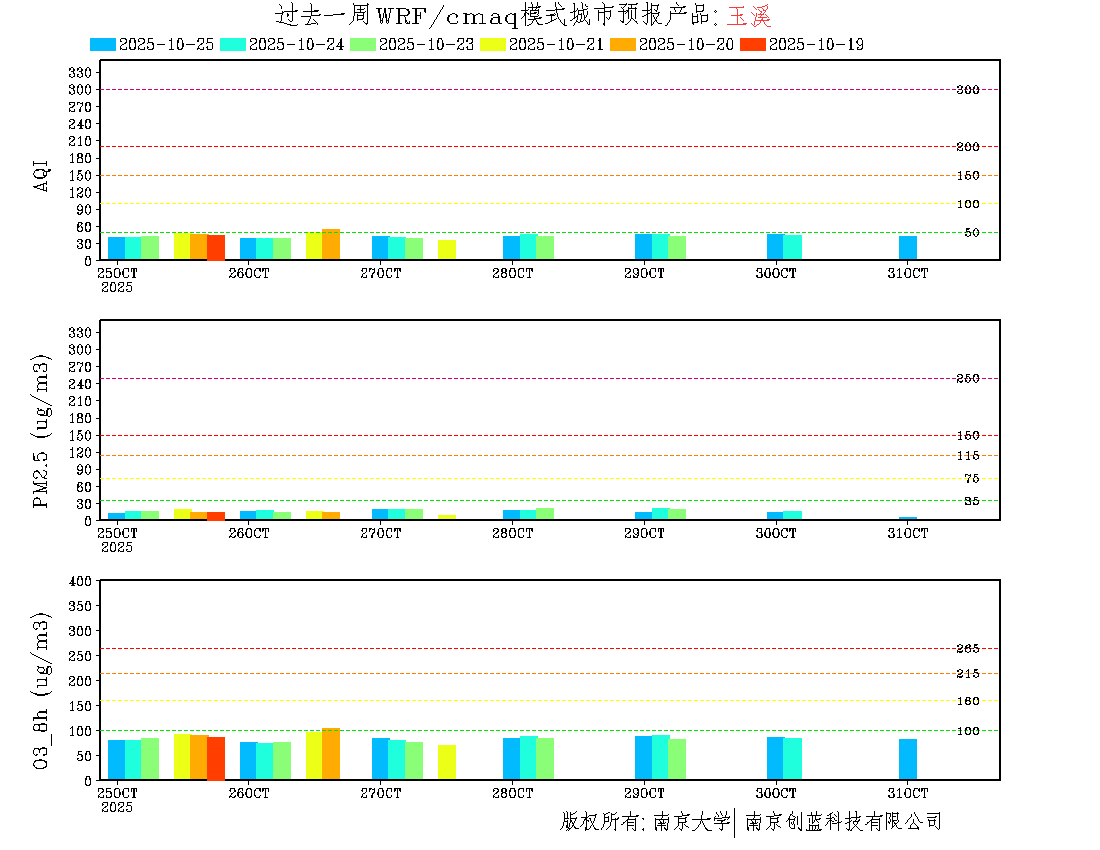Image resolution: width=1100 pixels, height=850 pixels.
Task: Click the yellow 2025-10-21 legend swatch
Action: [493, 44]
